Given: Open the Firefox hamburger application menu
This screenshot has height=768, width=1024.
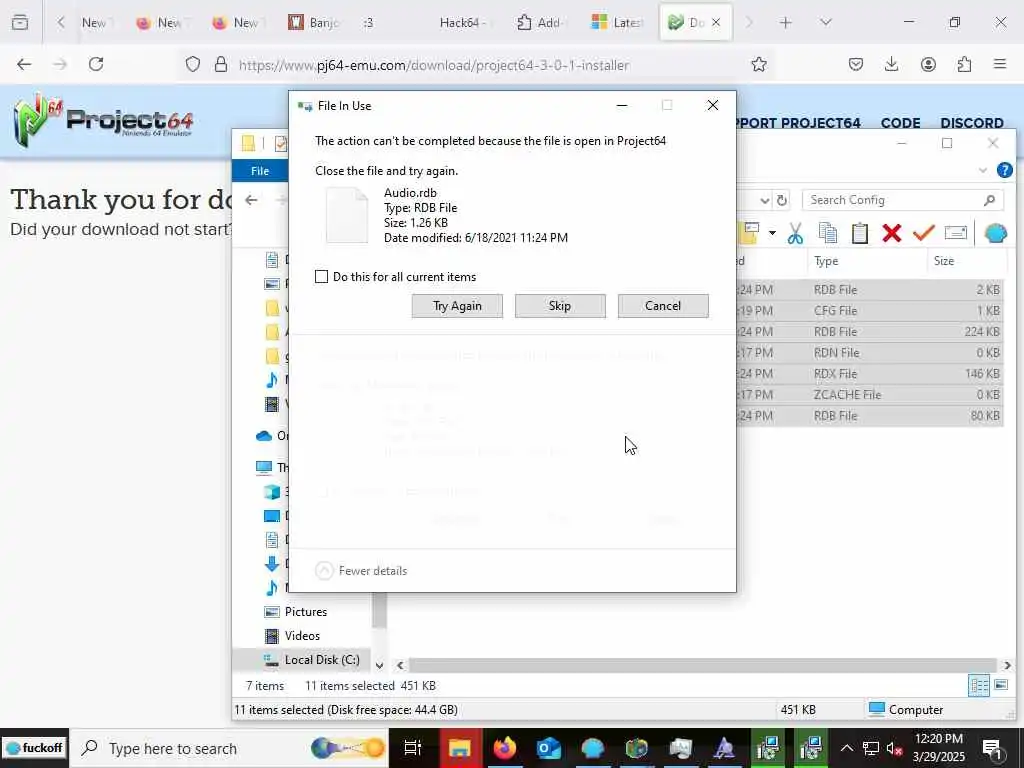Looking at the screenshot, I should point(1000,64).
